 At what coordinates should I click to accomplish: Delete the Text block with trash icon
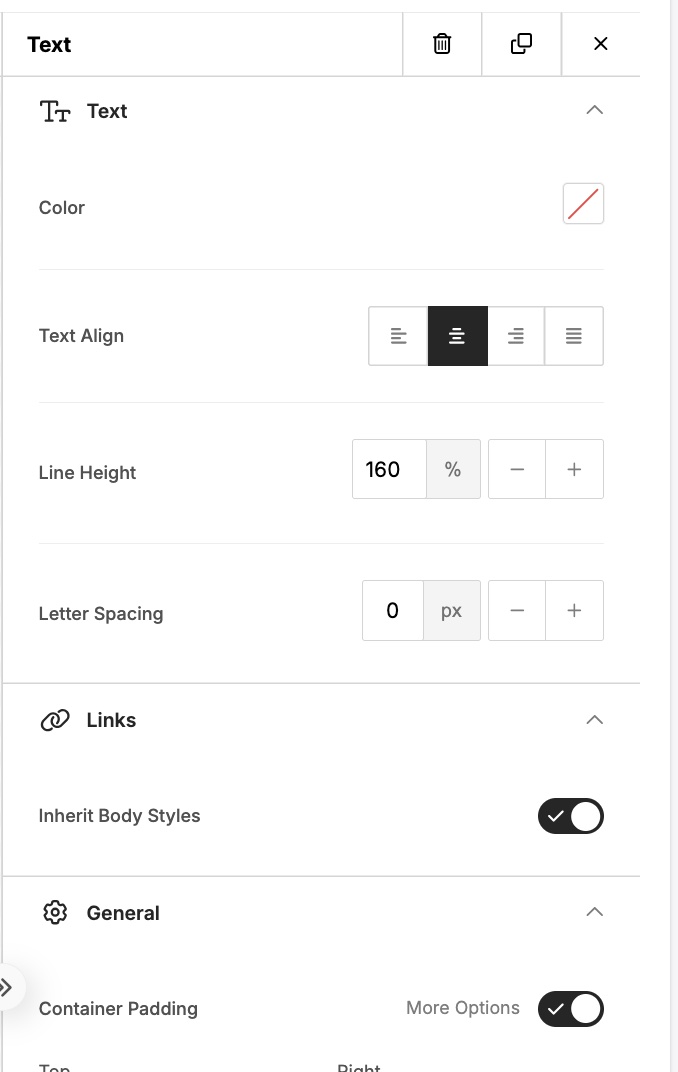coord(442,44)
